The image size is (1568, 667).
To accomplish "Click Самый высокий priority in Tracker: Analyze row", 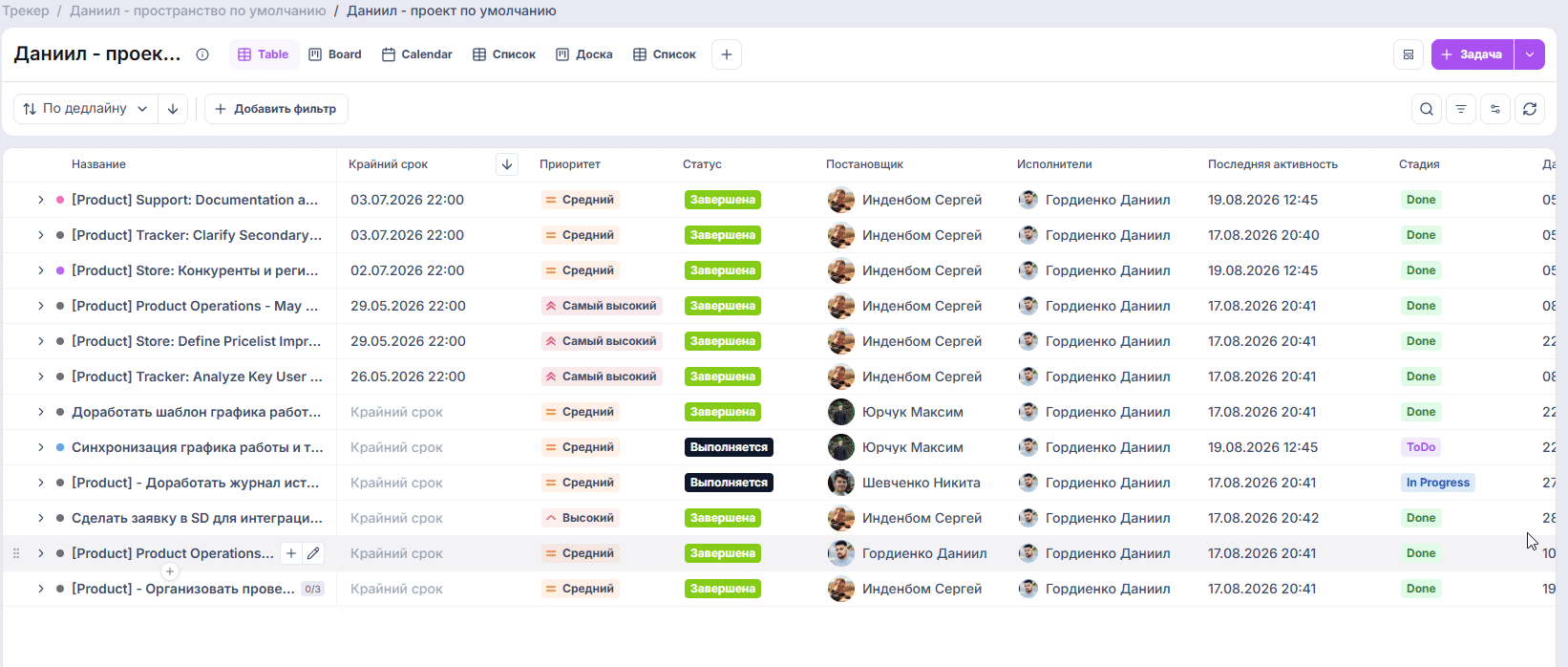I will (x=602, y=377).
